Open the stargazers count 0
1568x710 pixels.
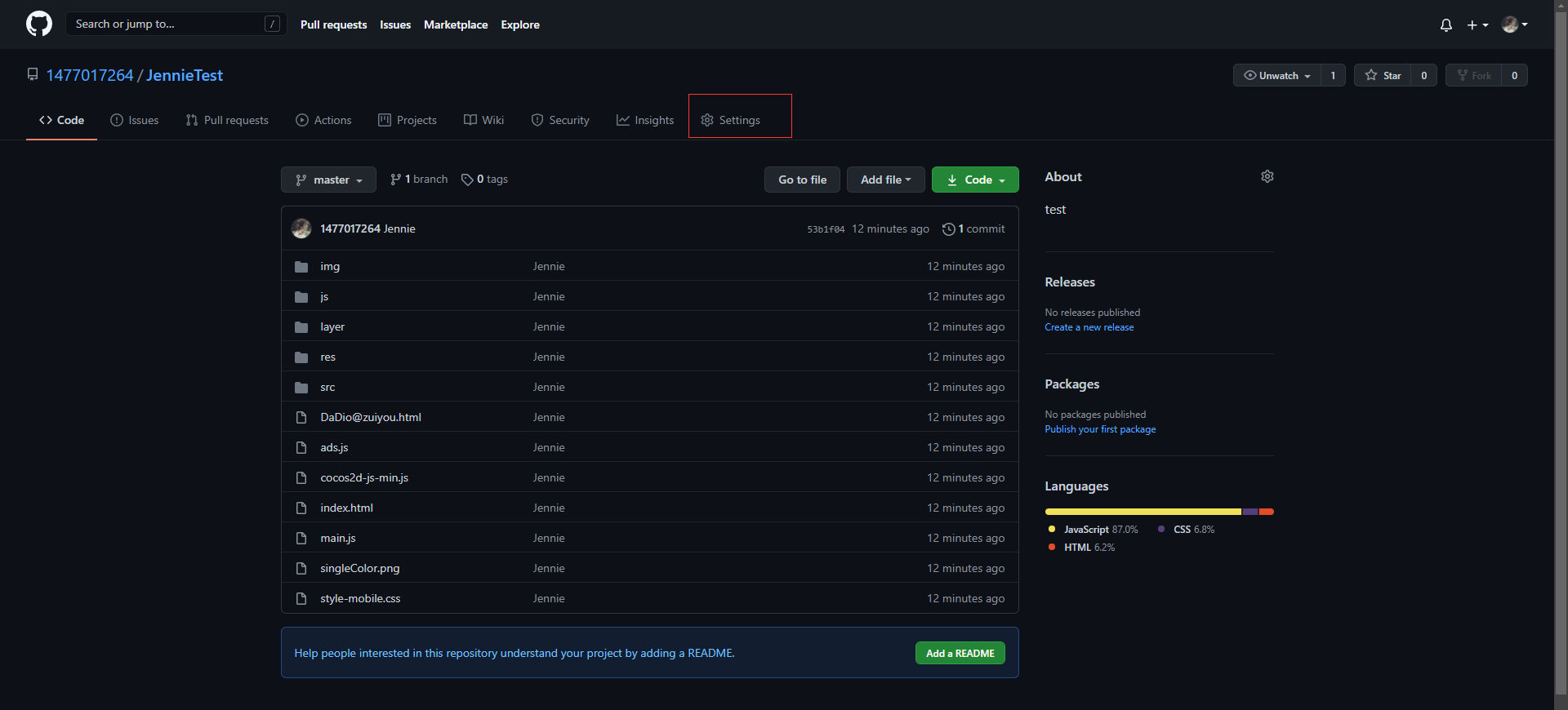[x=1423, y=75]
